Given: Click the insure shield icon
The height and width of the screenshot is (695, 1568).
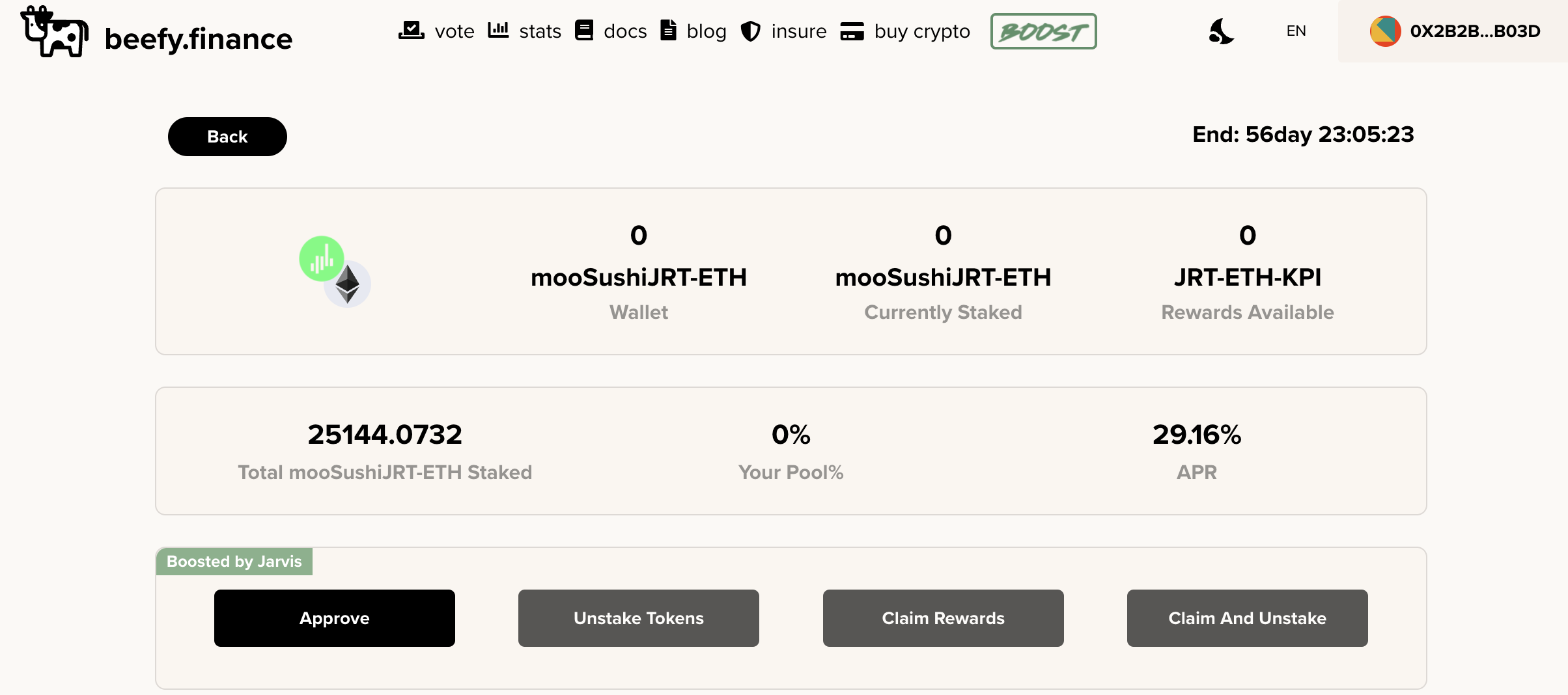Looking at the screenshot, I should [751, 30].
